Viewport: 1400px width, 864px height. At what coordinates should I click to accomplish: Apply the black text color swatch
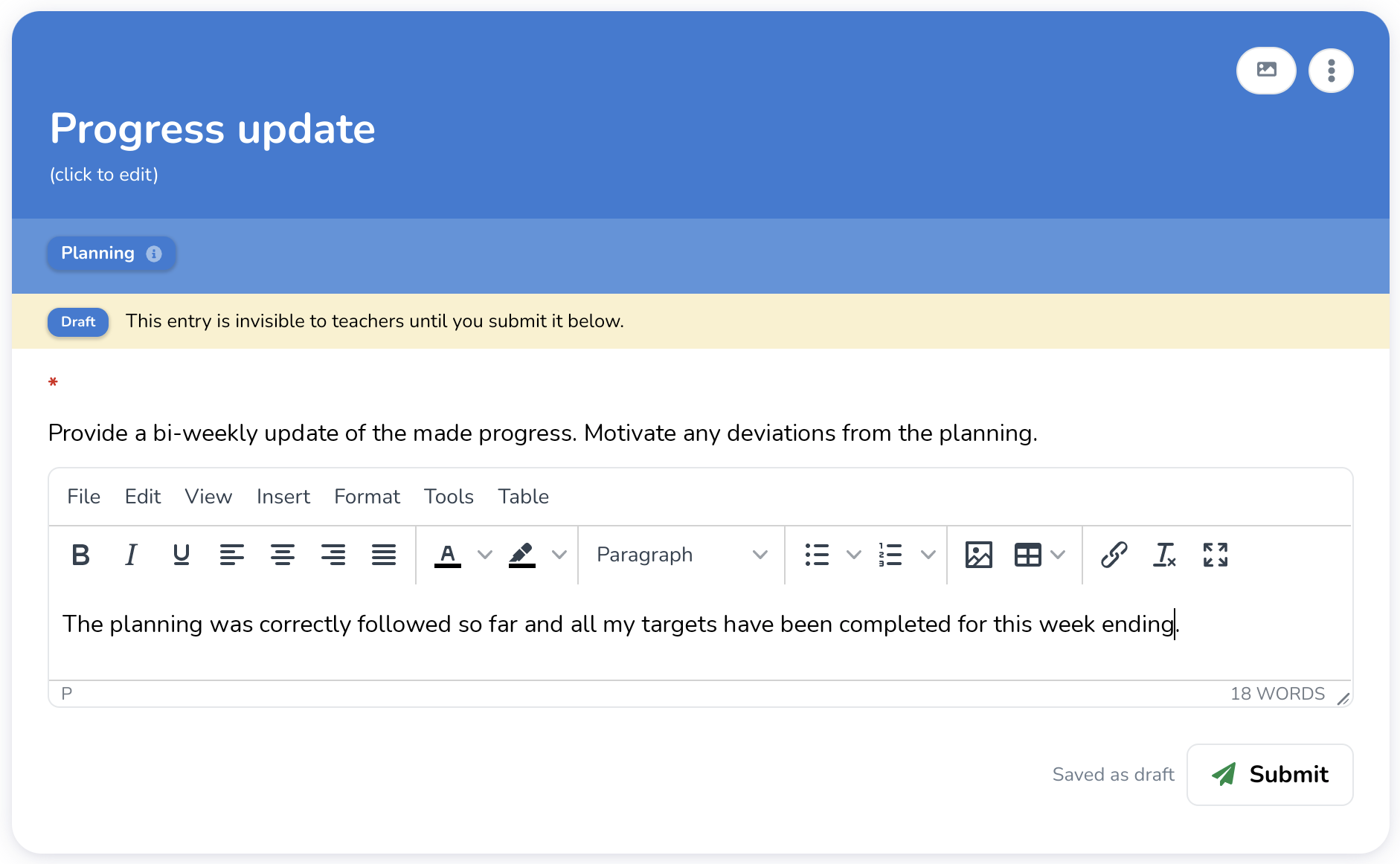tap(447, 555)
